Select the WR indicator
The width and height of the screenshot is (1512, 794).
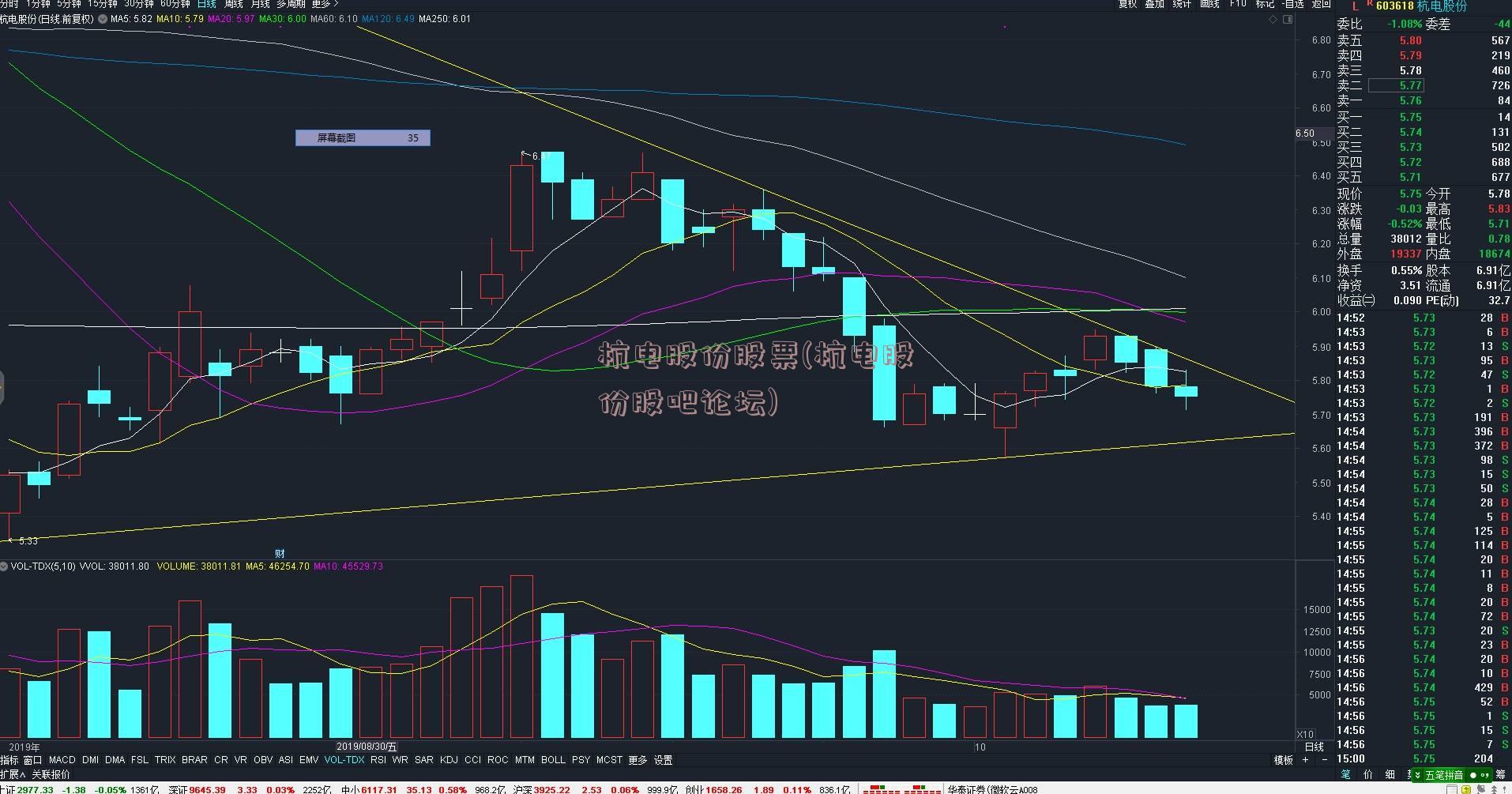[x=401, y=760]
